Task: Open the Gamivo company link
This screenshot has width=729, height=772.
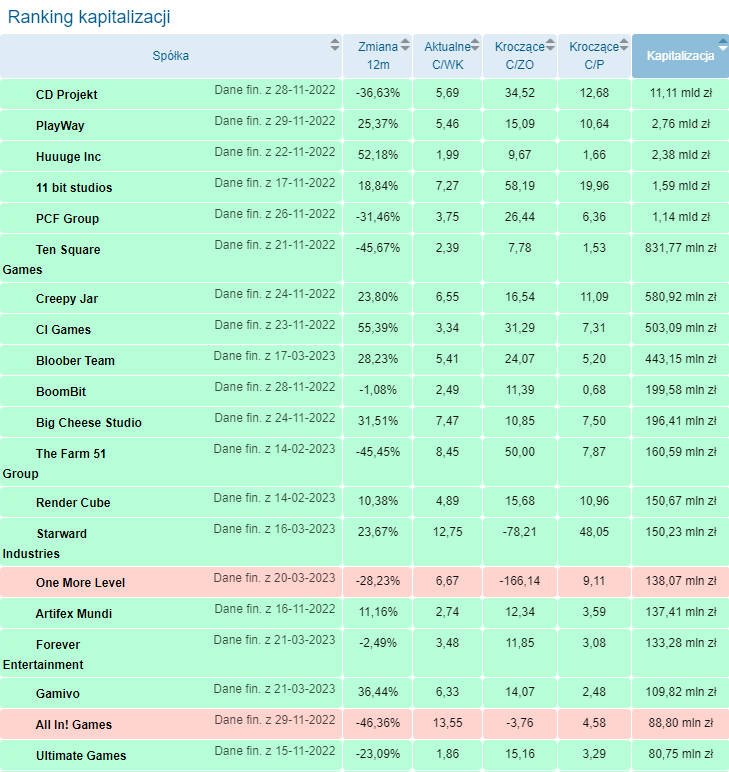Action: tap(58, 694)
